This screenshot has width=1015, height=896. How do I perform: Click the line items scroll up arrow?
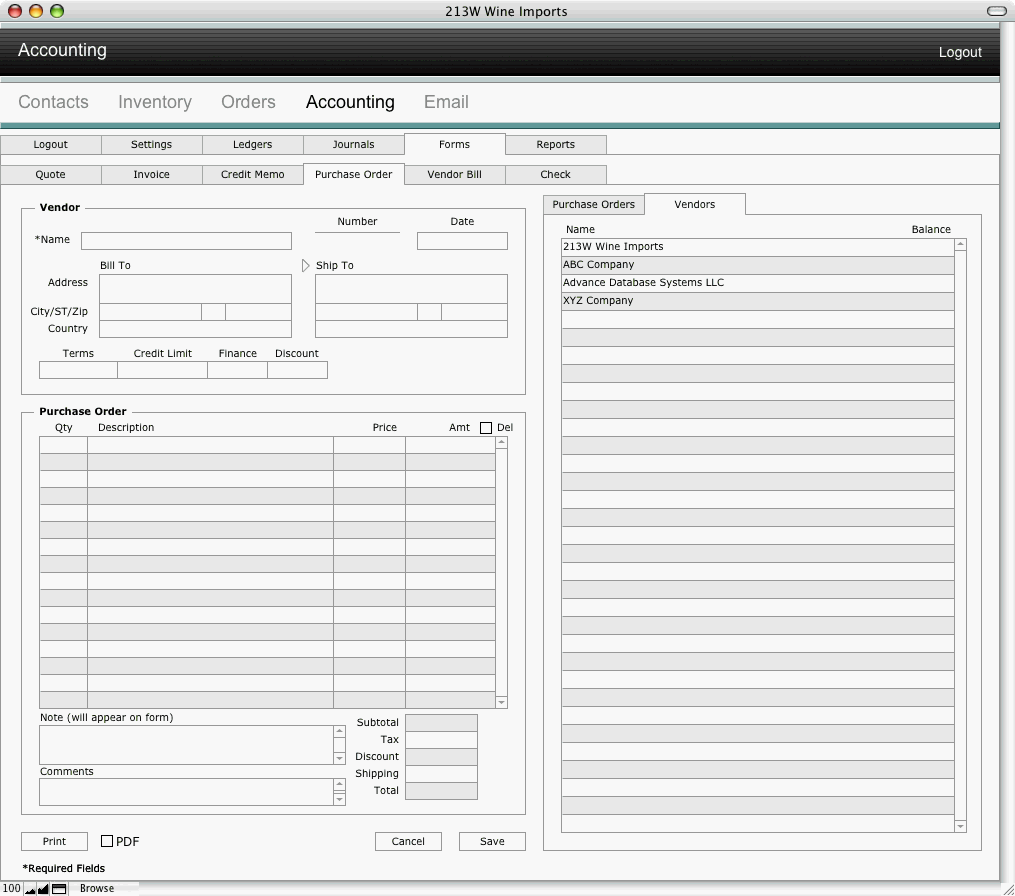click(501, 442)
